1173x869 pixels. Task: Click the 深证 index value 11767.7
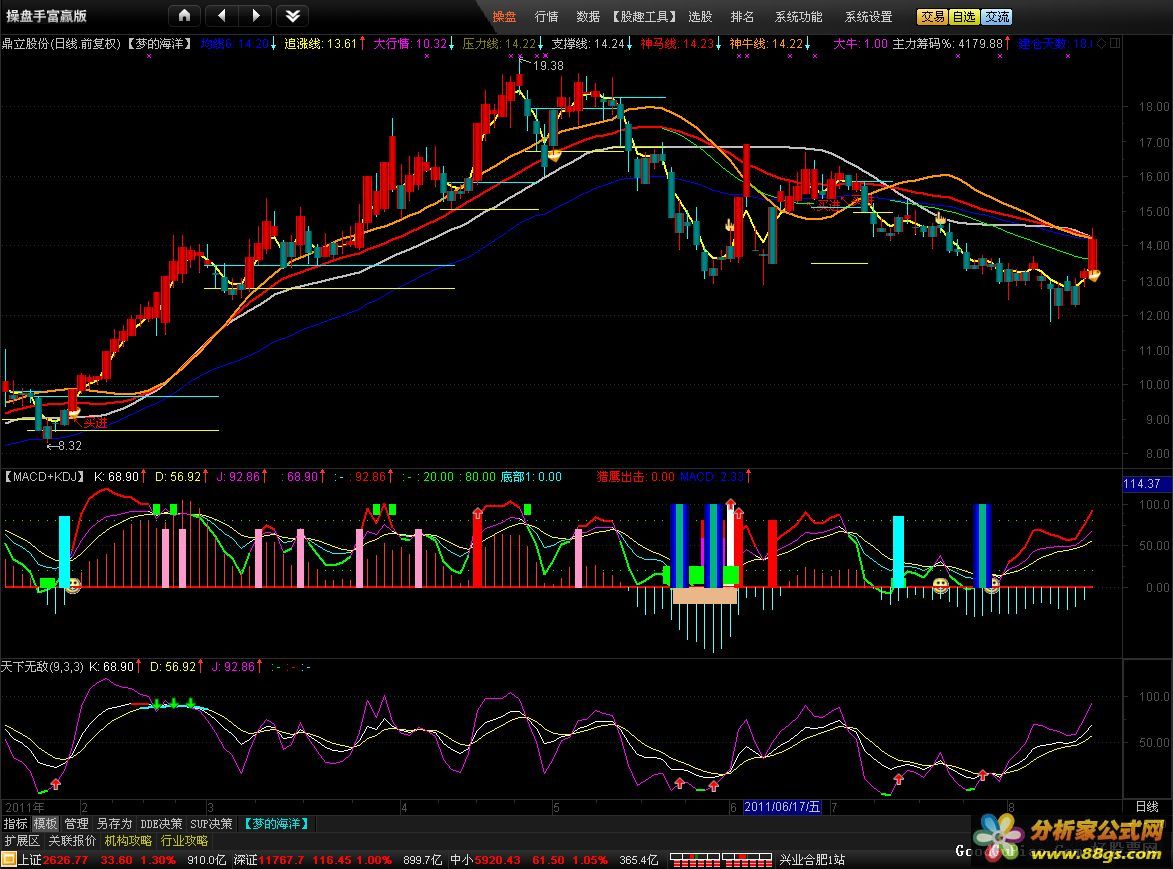pos(281,860)
